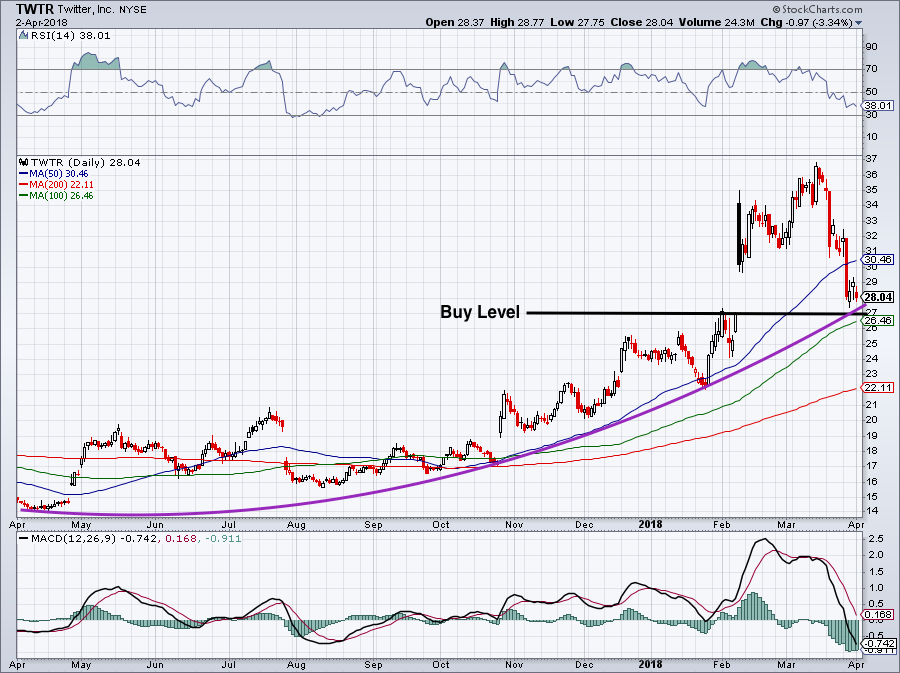Click the 38.01 RSI value tag on axis
Screen dimensions: 900x673
(x=878, y=106)
